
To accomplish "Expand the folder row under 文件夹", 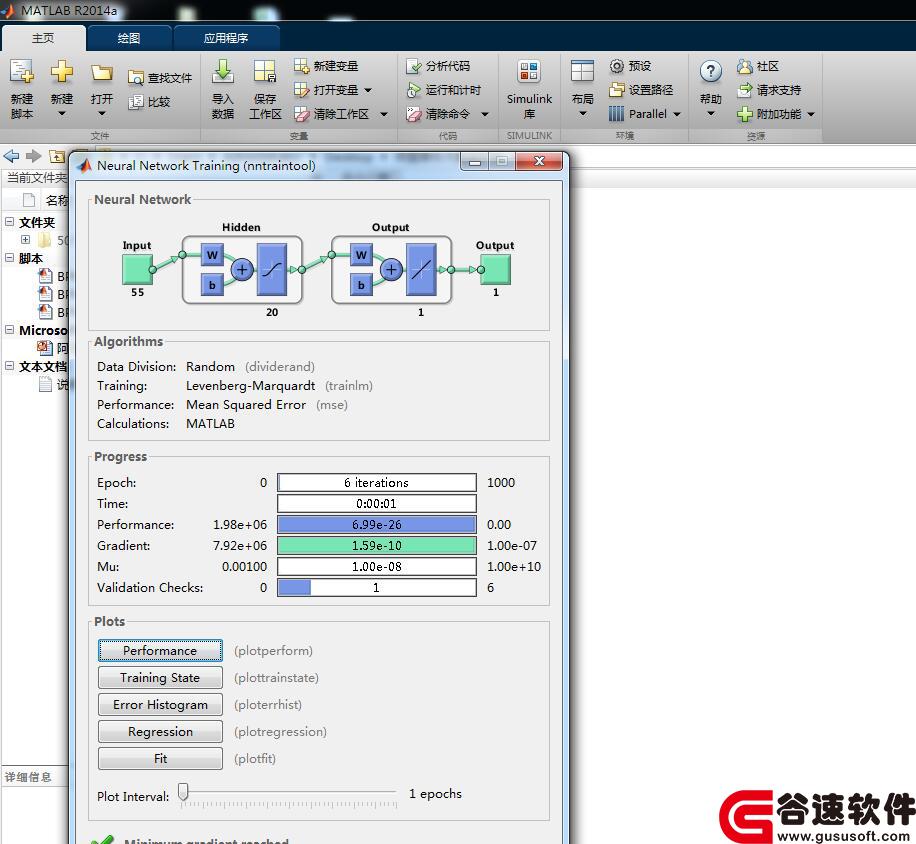I will [x=25, y=239].
